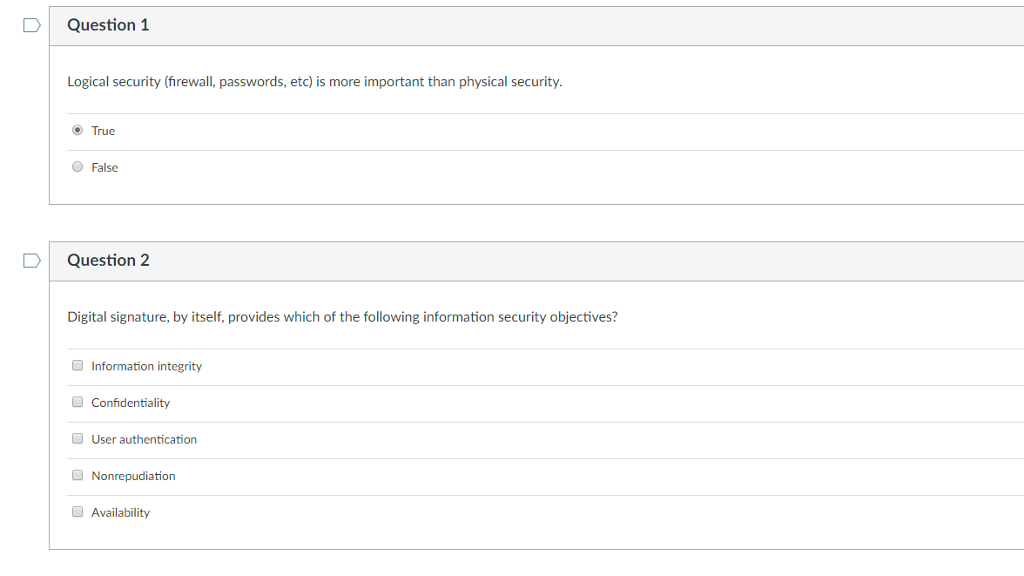
Task: Click the selected True answer indicator
Action: pos(77,129)
